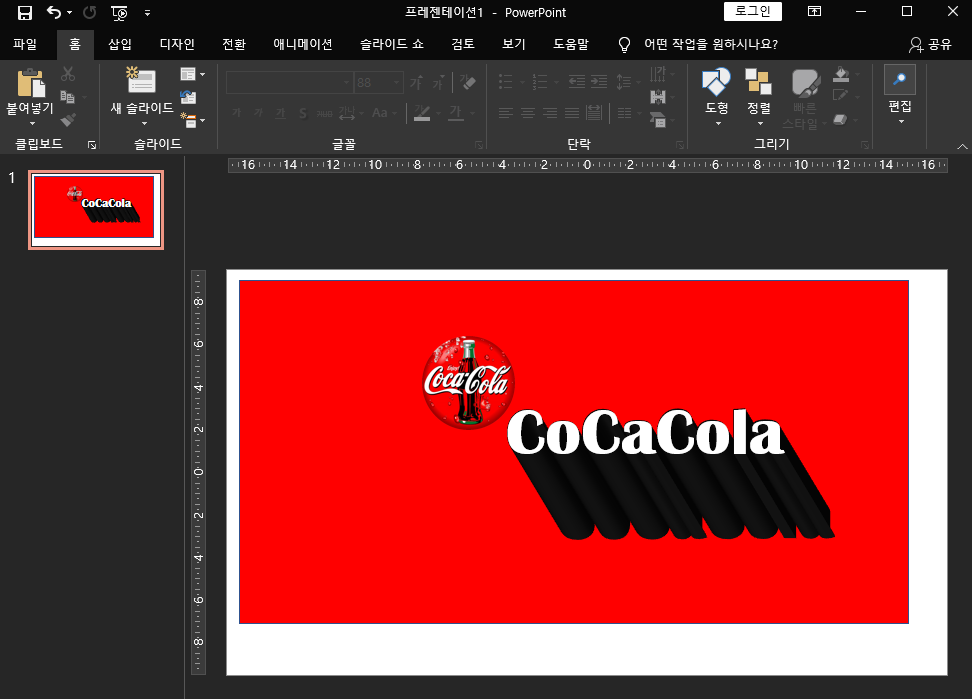Click the text direction icon

click(x=658, y=74)
